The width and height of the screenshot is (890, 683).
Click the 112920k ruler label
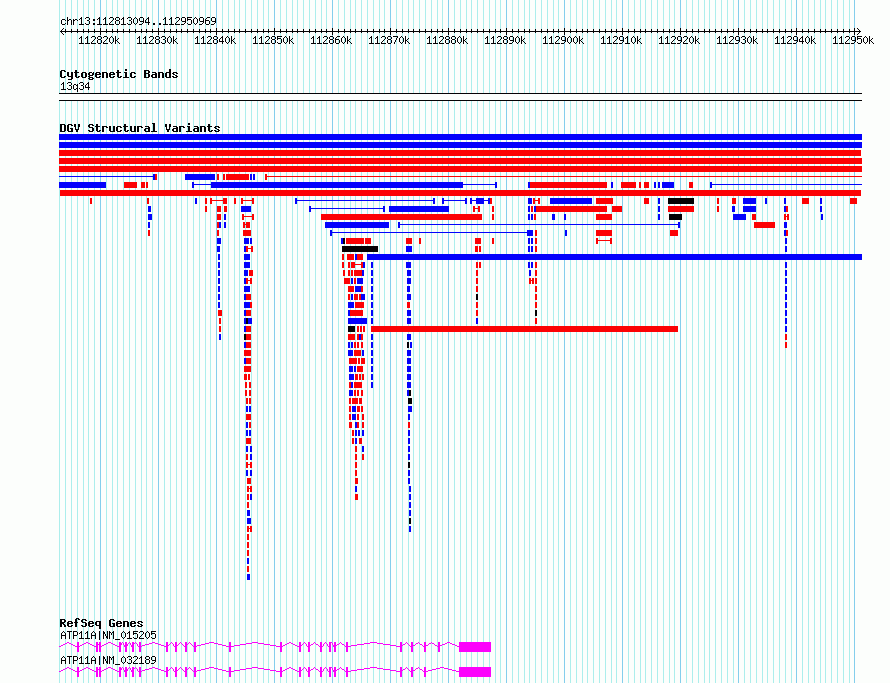coord(679,40)
